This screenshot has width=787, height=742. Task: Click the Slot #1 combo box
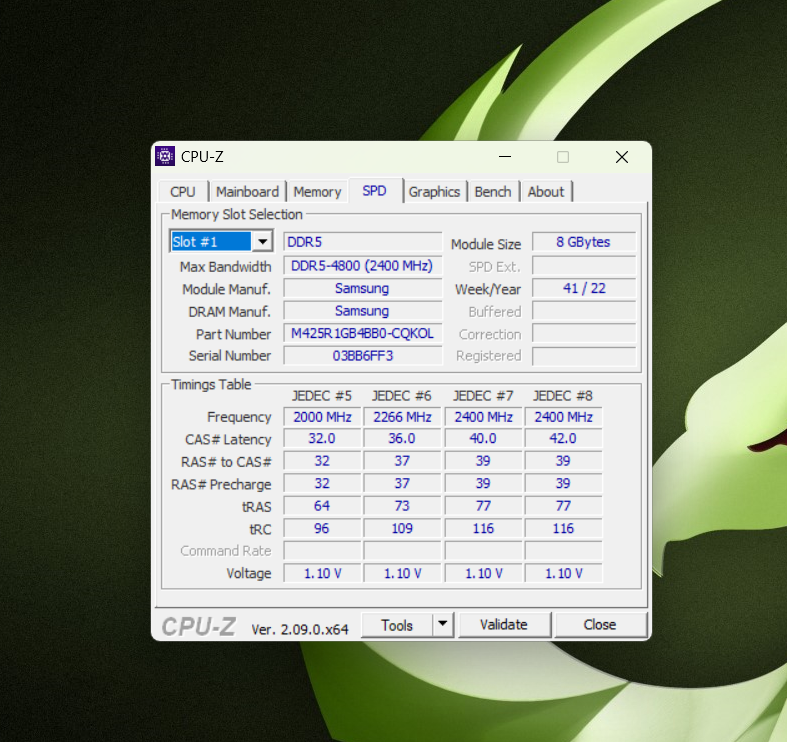[x=221, y=241]
